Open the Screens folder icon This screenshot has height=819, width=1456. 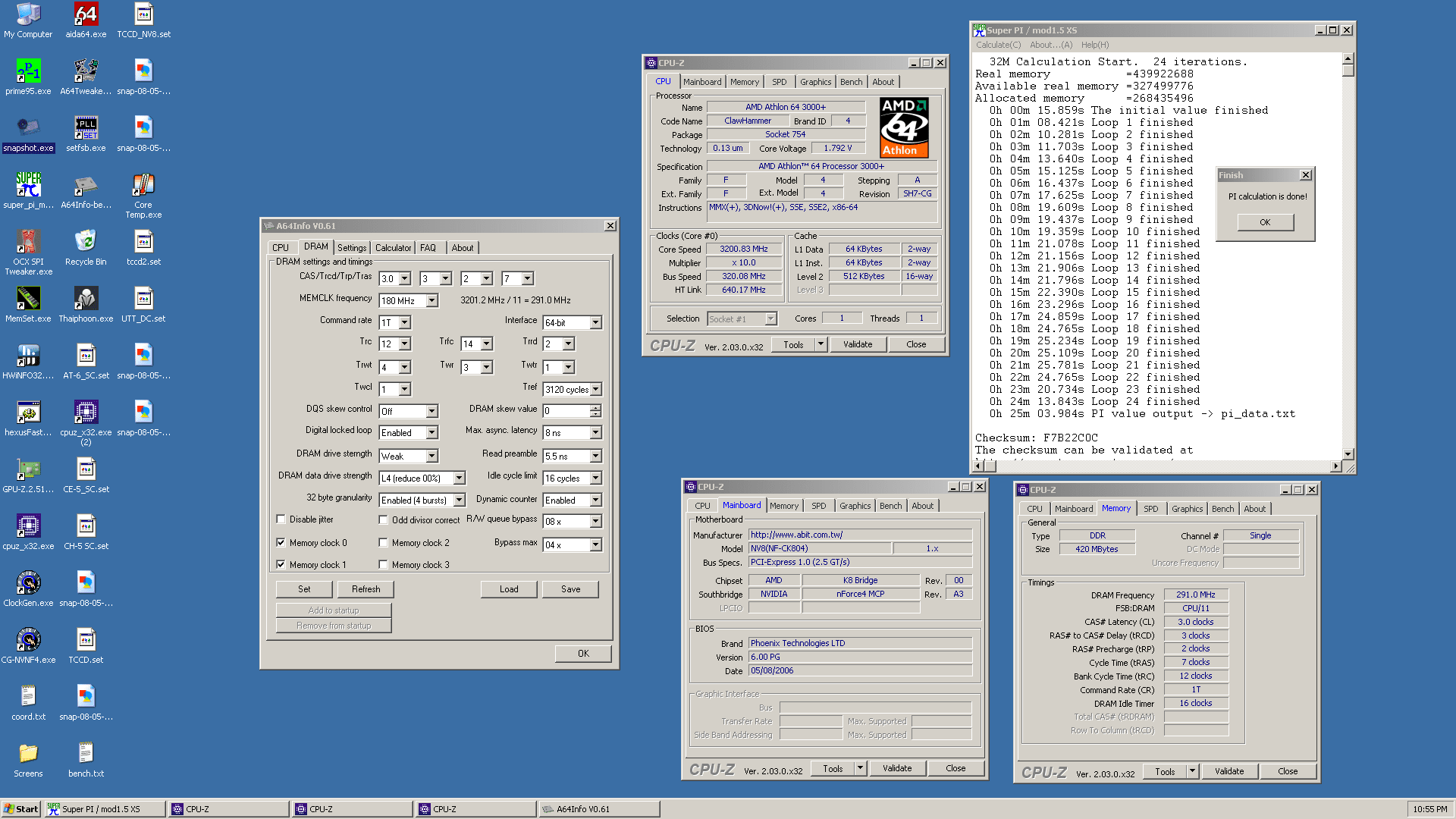click(28, 760)
